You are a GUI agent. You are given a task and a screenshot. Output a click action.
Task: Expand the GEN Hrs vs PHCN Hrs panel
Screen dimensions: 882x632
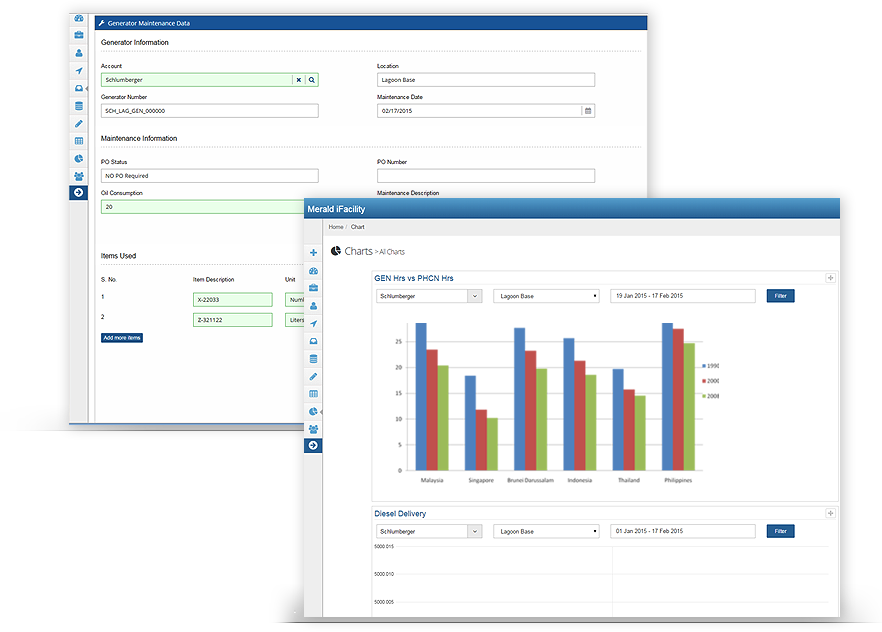(x=829, y=278)
